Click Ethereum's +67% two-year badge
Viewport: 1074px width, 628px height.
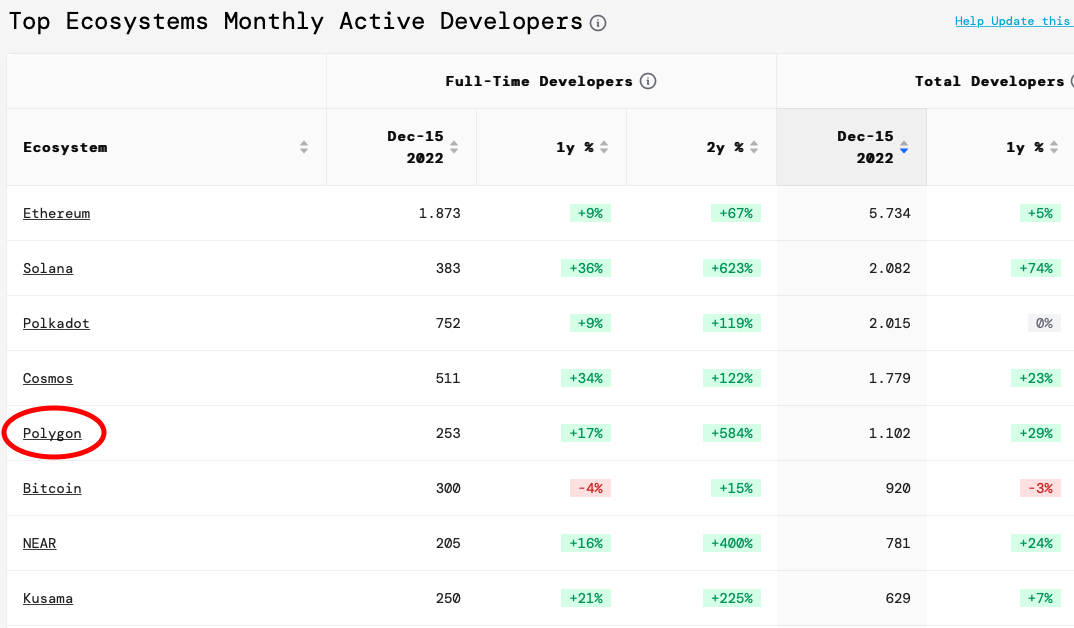coord(736,214)
